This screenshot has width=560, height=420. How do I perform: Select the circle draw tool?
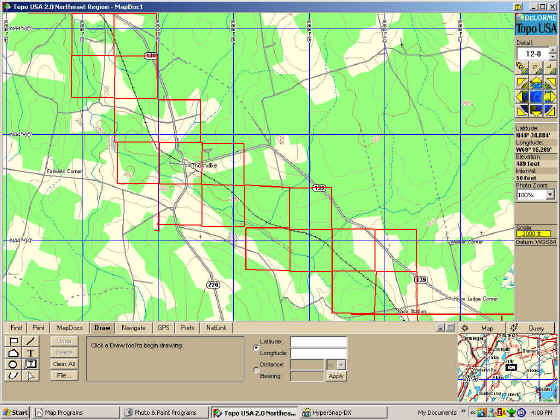point(13,364)
